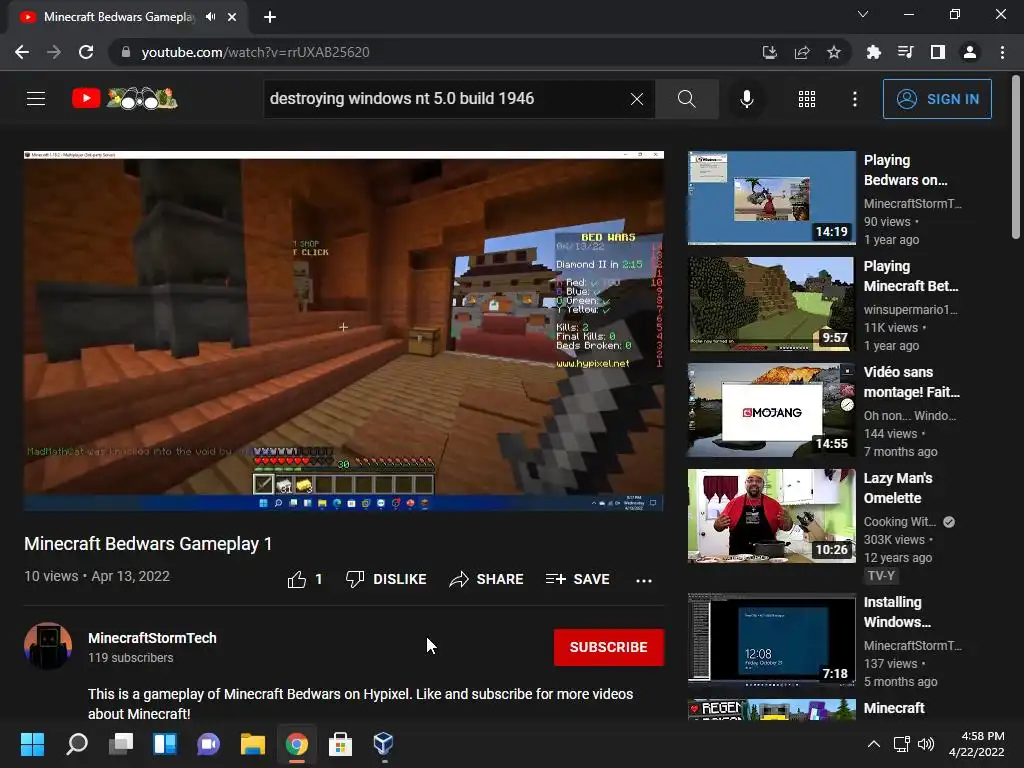Start voice search with the microphone icon
Screen dimensions: 1024x768
coord(746,99)
